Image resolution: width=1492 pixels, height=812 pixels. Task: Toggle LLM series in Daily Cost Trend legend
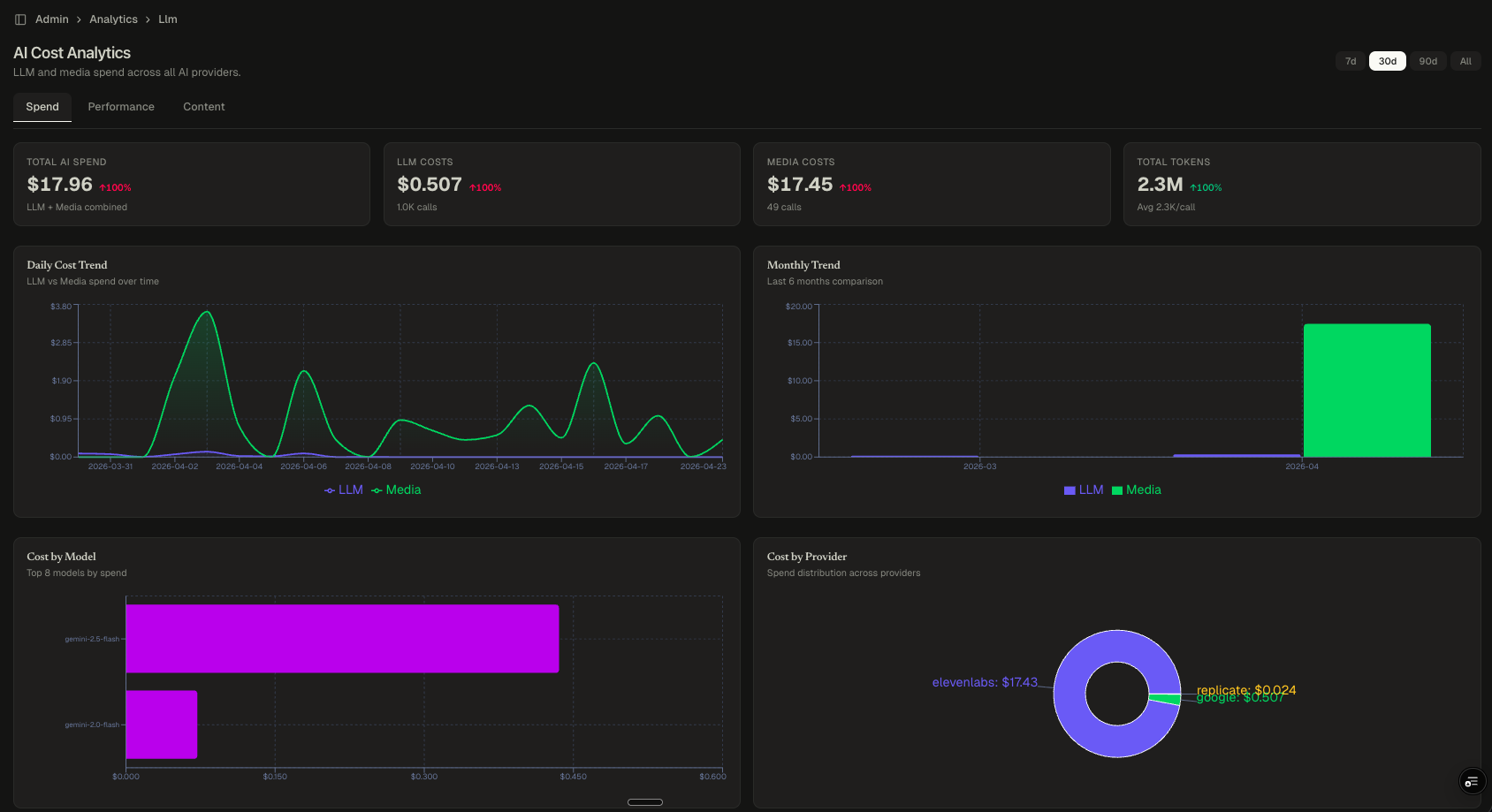tap(344, 490)
